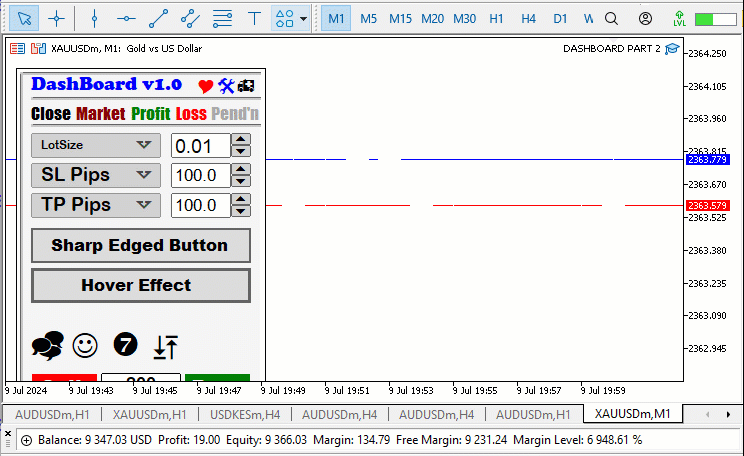
Task: Close the toolbox panel X
Action: [x=8, y=433]
